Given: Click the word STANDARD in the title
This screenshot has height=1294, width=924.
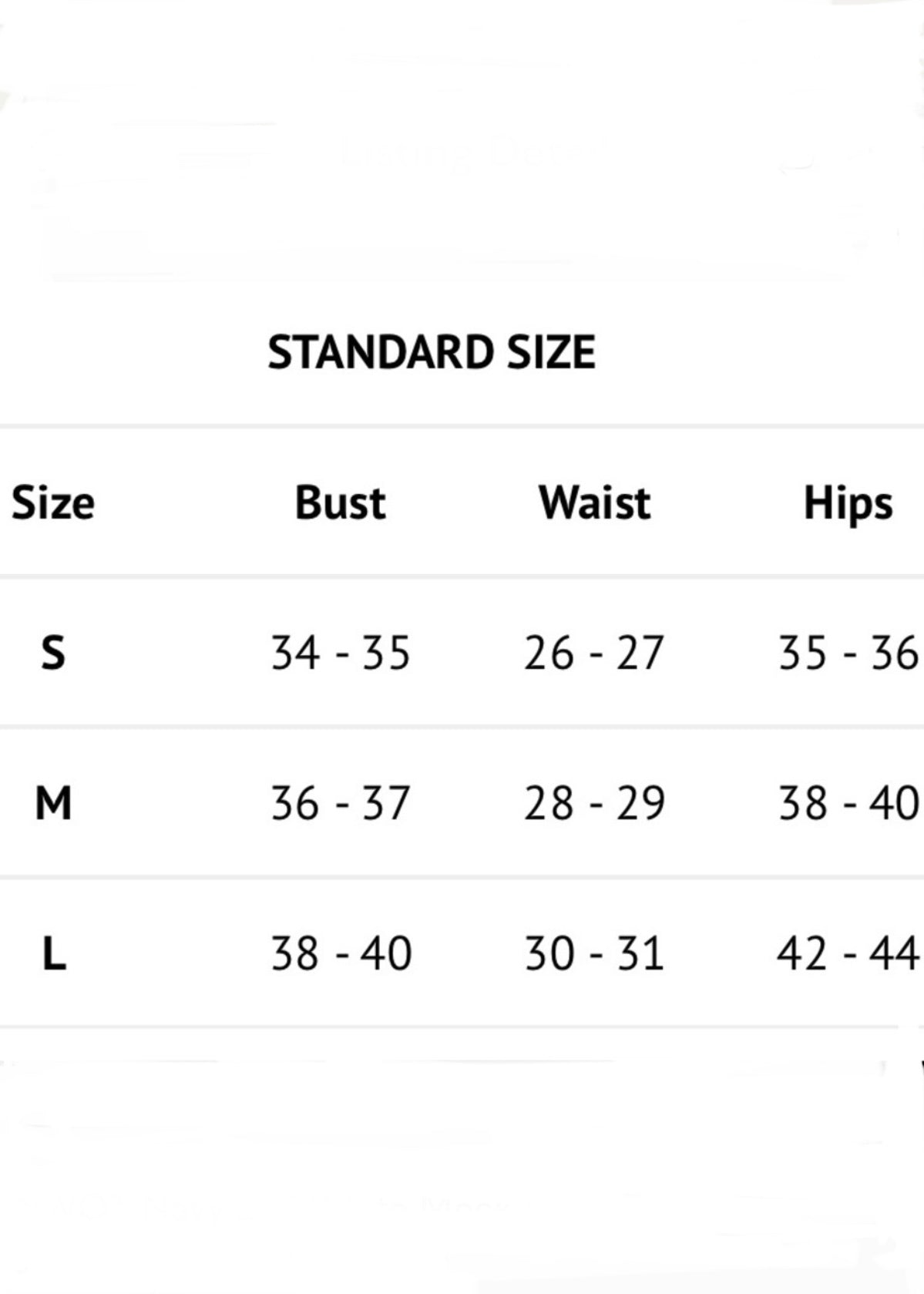Looking at the screenshot, I should point(377,353).
